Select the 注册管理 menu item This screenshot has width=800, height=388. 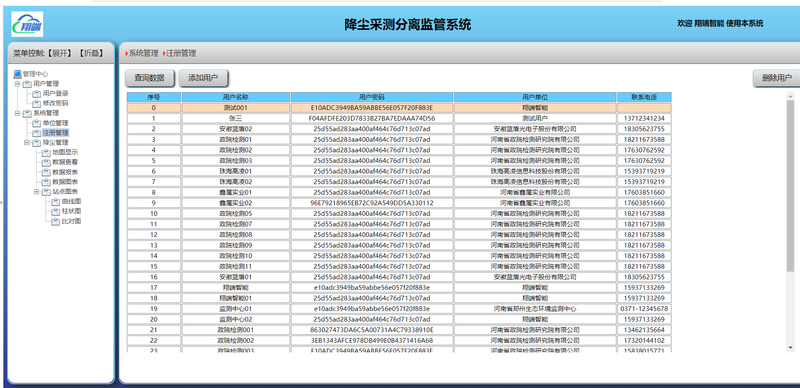[x=55, y=133]
